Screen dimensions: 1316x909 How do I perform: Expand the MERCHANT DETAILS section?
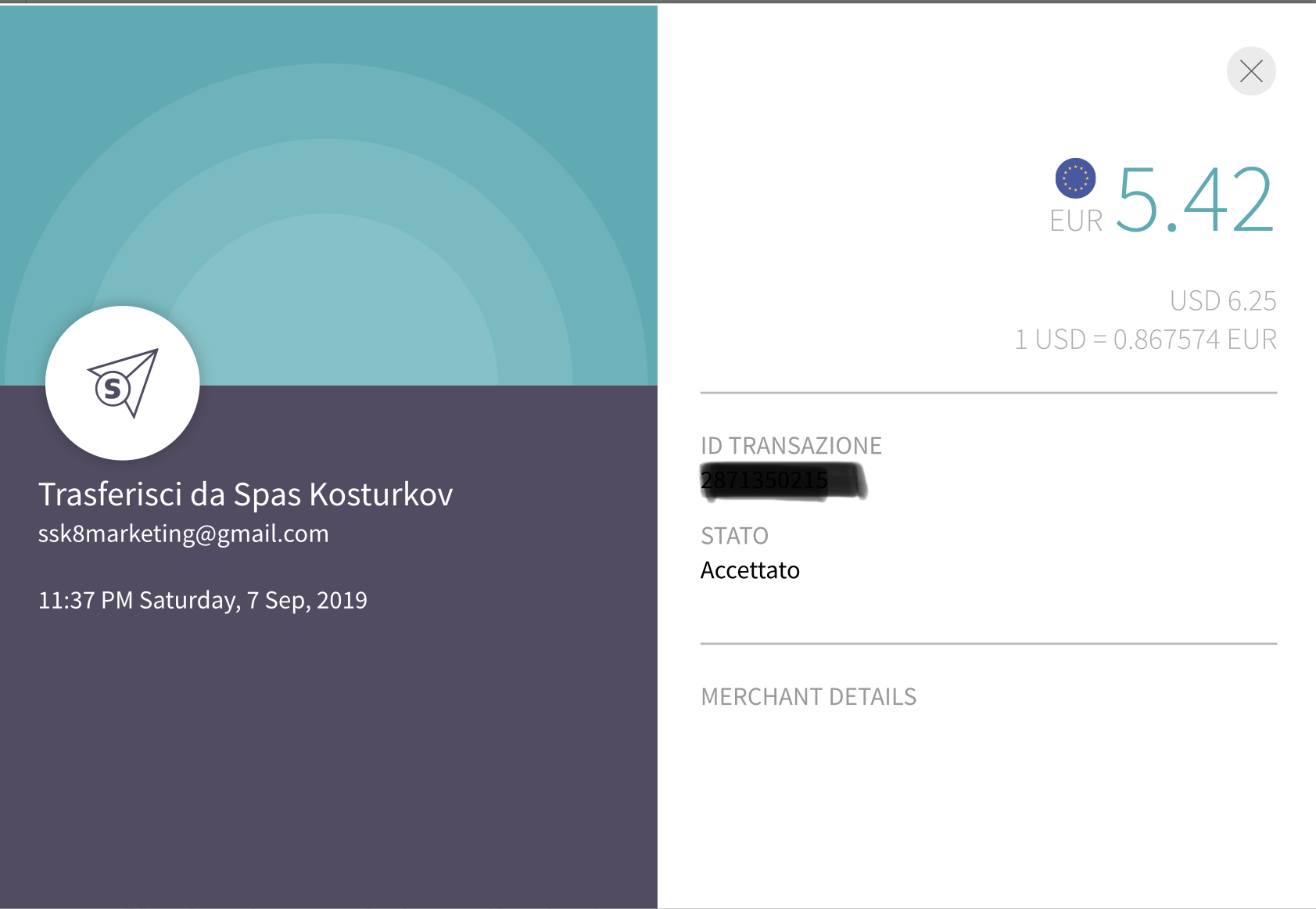point(808,696)
